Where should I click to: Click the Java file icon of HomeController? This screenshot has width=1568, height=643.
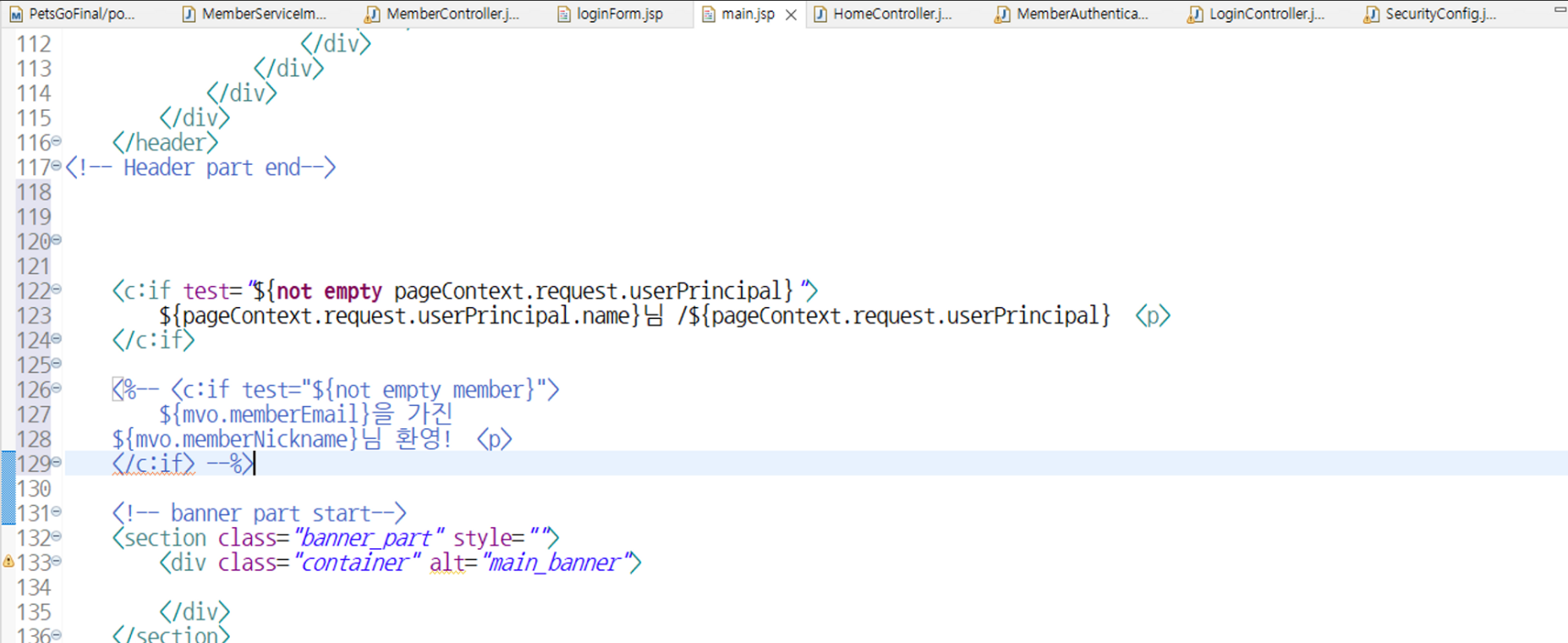820,14
